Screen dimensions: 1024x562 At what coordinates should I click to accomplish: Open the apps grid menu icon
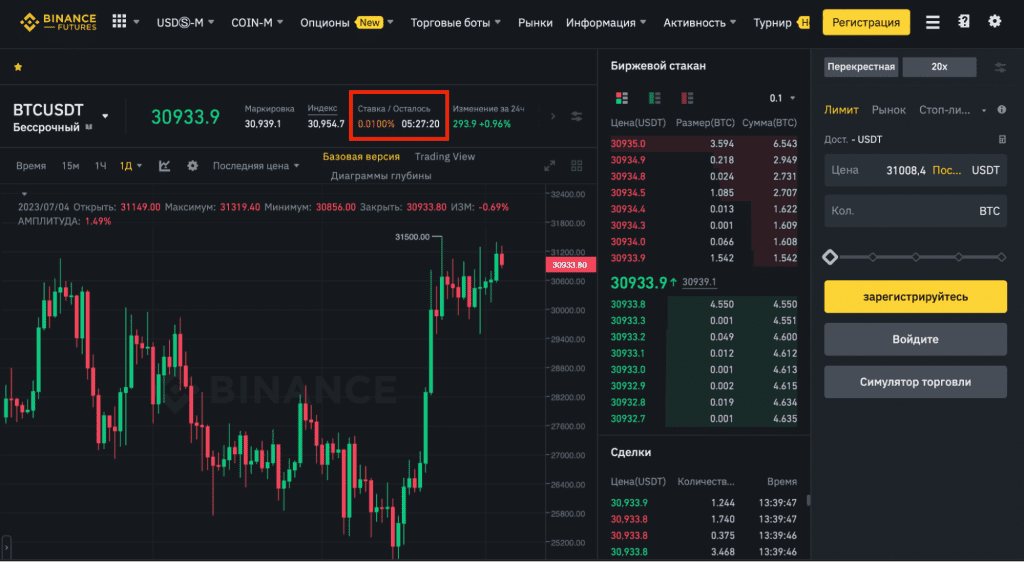point(119,22)
